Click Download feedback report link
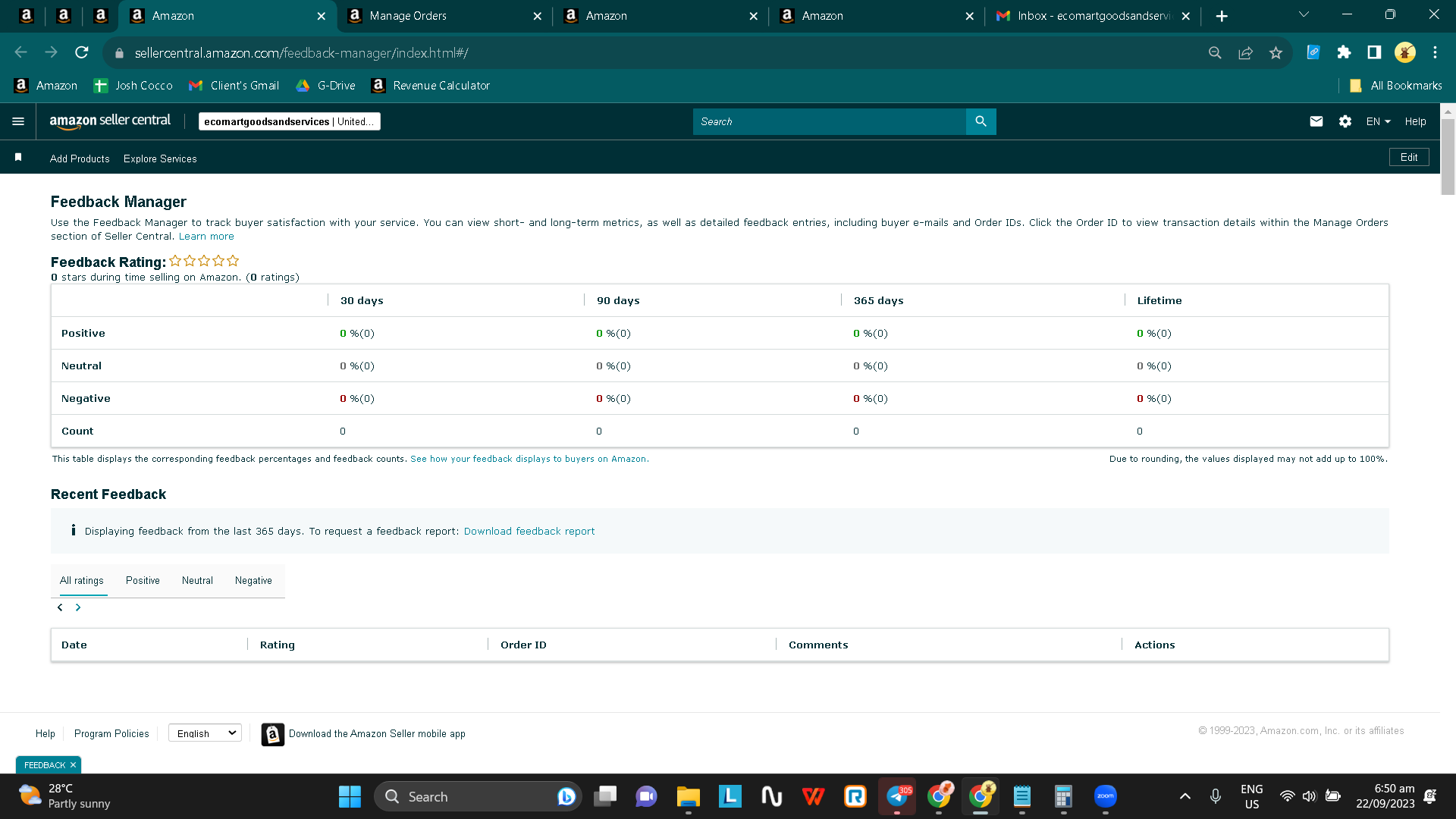 click(x=529, y=532)
